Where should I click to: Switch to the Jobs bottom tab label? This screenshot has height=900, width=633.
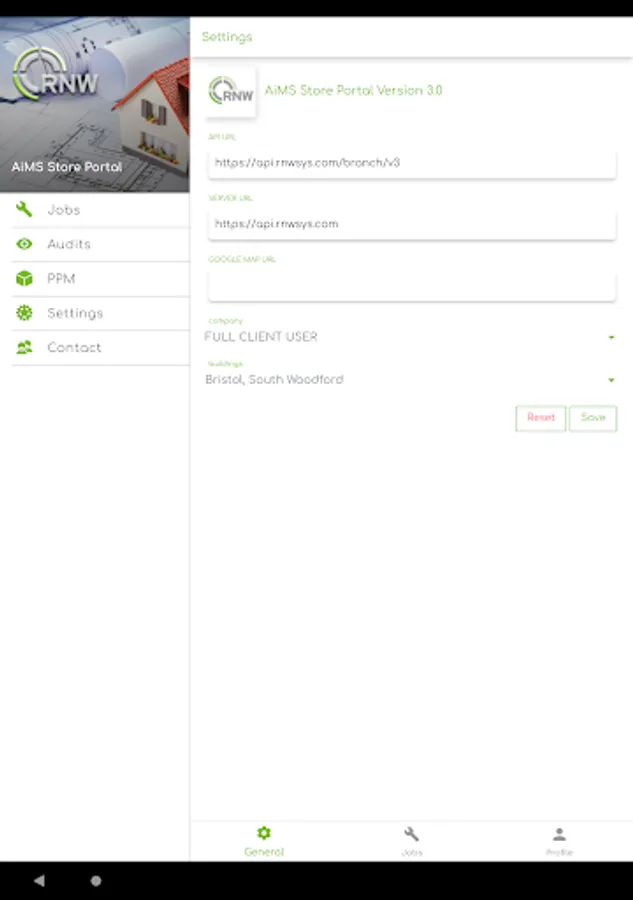point(411,853)
